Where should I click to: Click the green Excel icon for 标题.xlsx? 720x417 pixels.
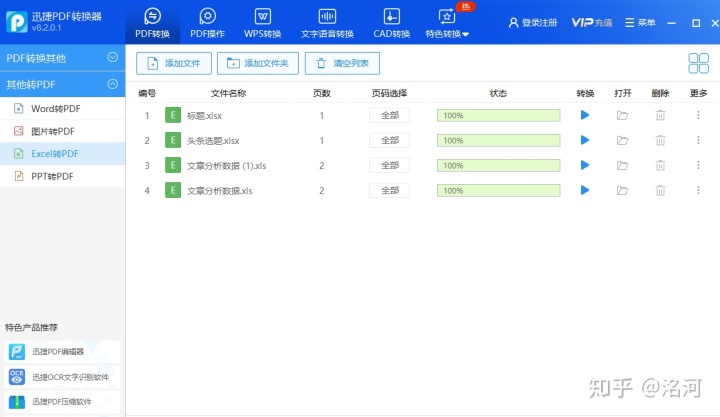[x=173, y=115]
